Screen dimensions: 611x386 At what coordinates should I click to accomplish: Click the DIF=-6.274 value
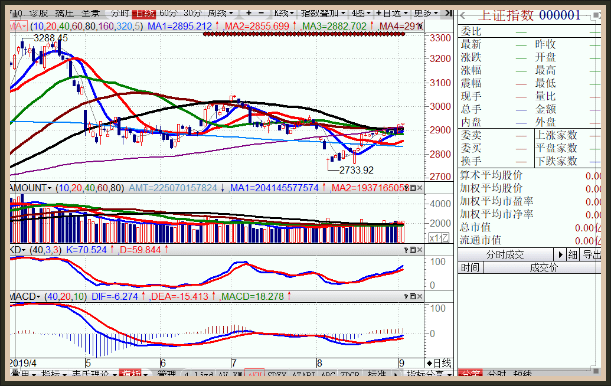point(115,297)
